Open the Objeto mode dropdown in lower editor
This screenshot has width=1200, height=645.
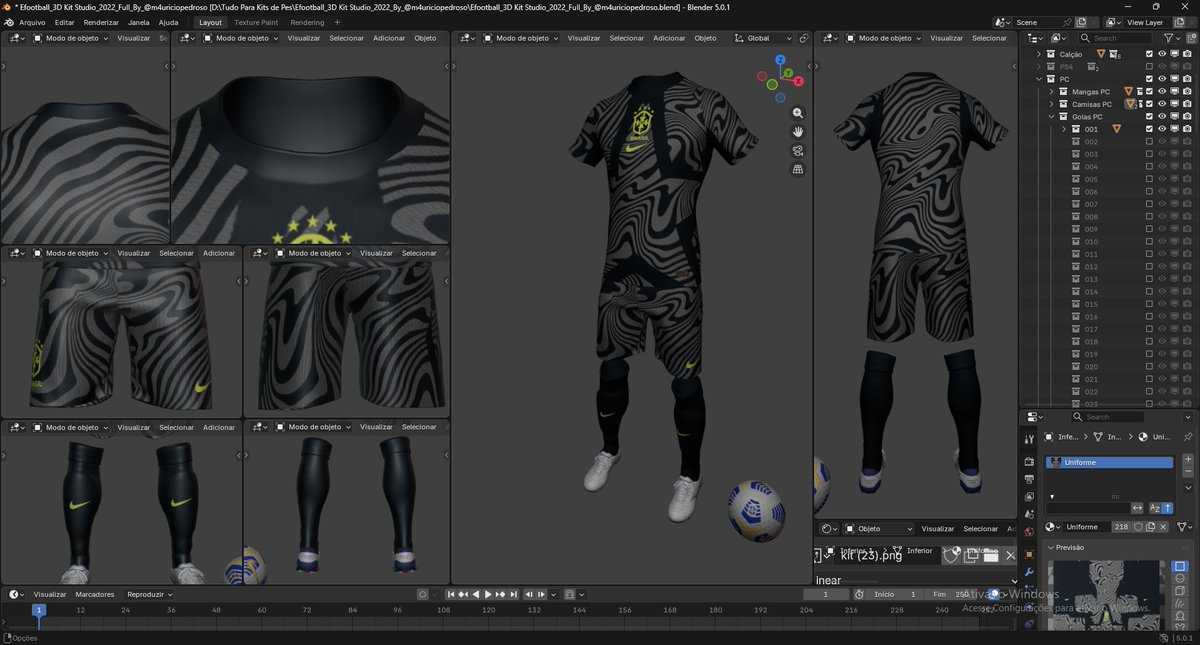click(878, 528)
